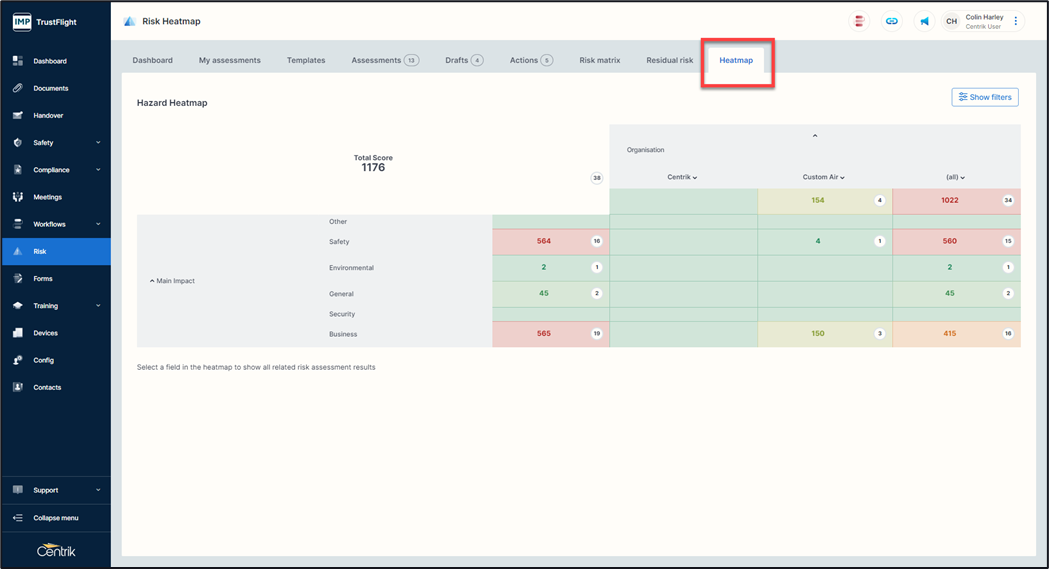Open Contacts in the sidebar
1049x569 pixels.
coord(47,387)
